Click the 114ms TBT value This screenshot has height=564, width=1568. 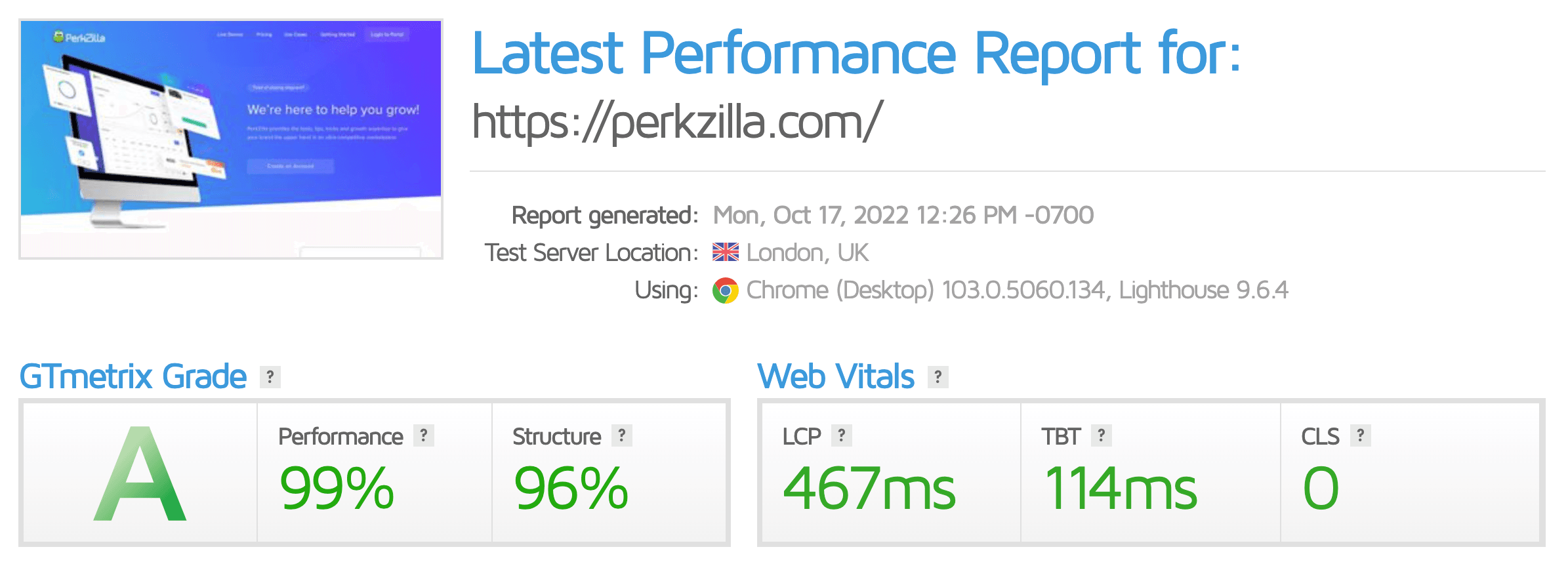[x=1121, y=489]
